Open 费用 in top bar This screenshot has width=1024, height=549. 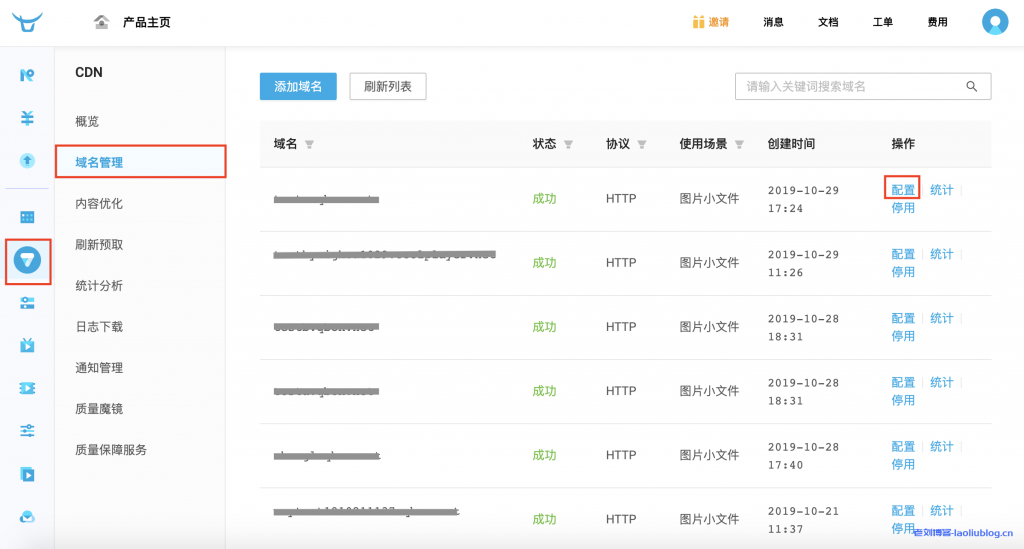(x=937, y=22)
